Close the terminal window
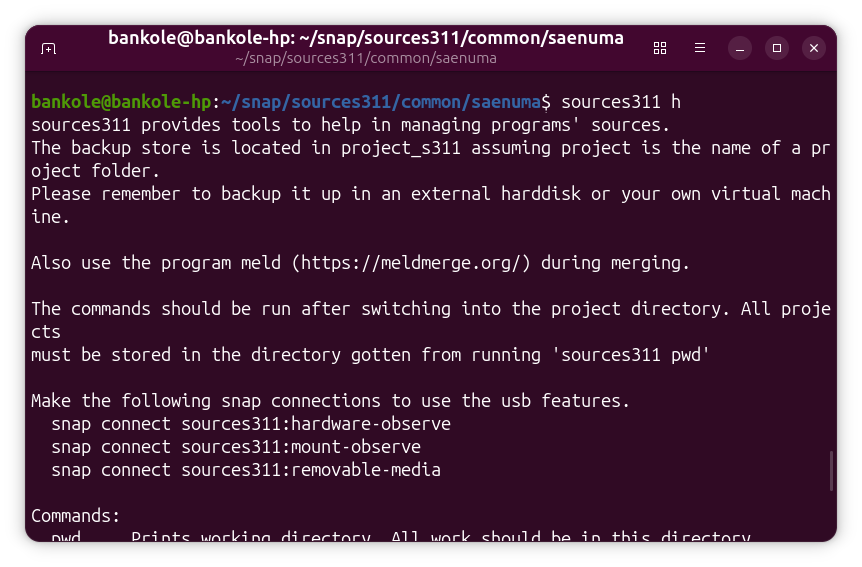Viewport: 862px width, 567px height. [814, 48]
